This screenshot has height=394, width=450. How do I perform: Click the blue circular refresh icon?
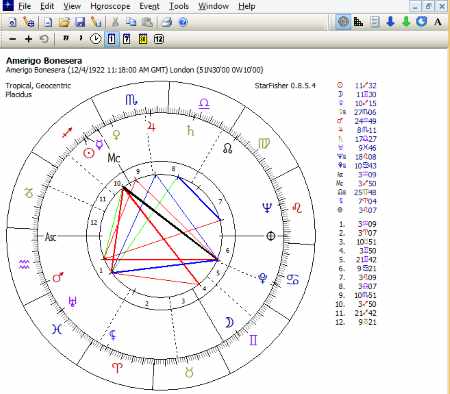pos(422,22)
